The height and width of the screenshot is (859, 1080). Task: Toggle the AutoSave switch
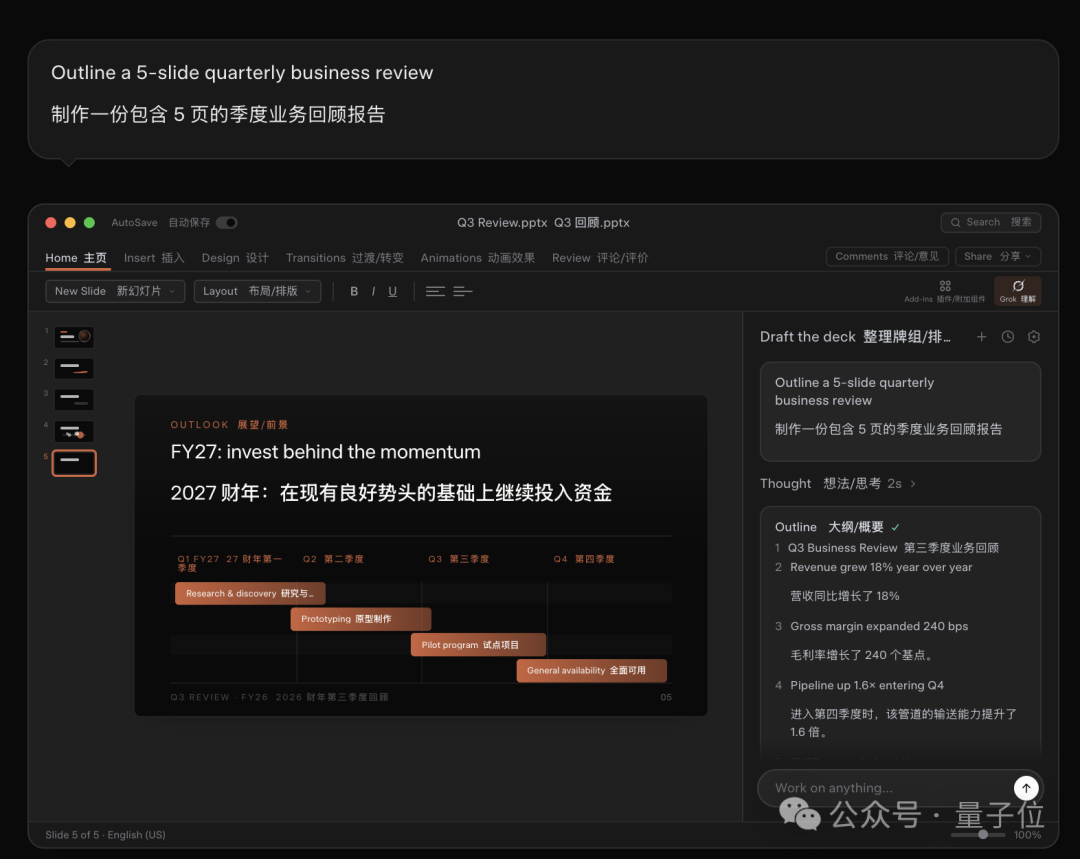click(x=227, y=222)
